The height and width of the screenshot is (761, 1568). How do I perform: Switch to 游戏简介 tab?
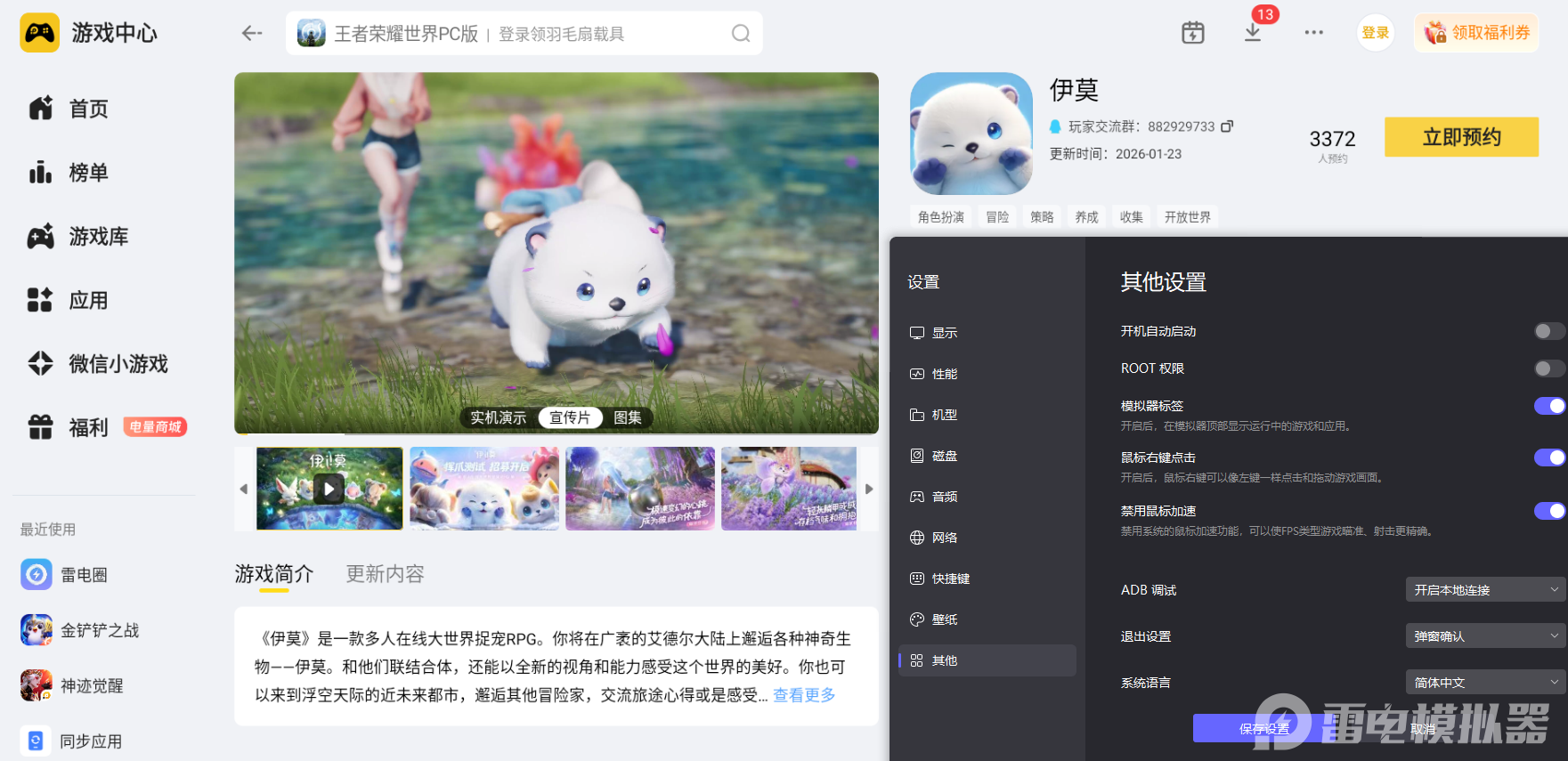pyautogui.click(x=274, y=574)
